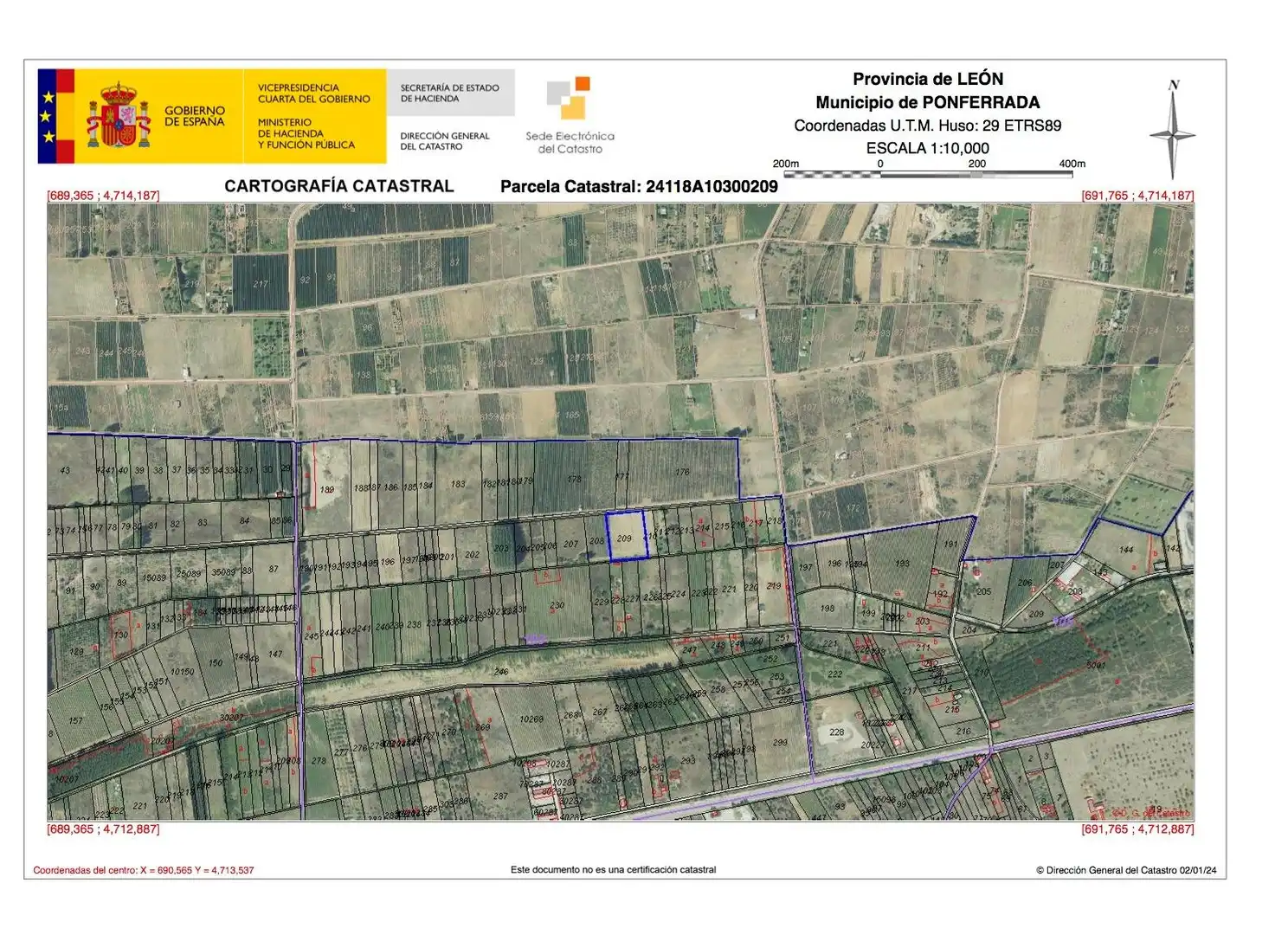Select "SECRETARÍA DE ESTADO DE HACIENDA" header text
This screenshot has height=935, width=1288.
tap(449, 93)
